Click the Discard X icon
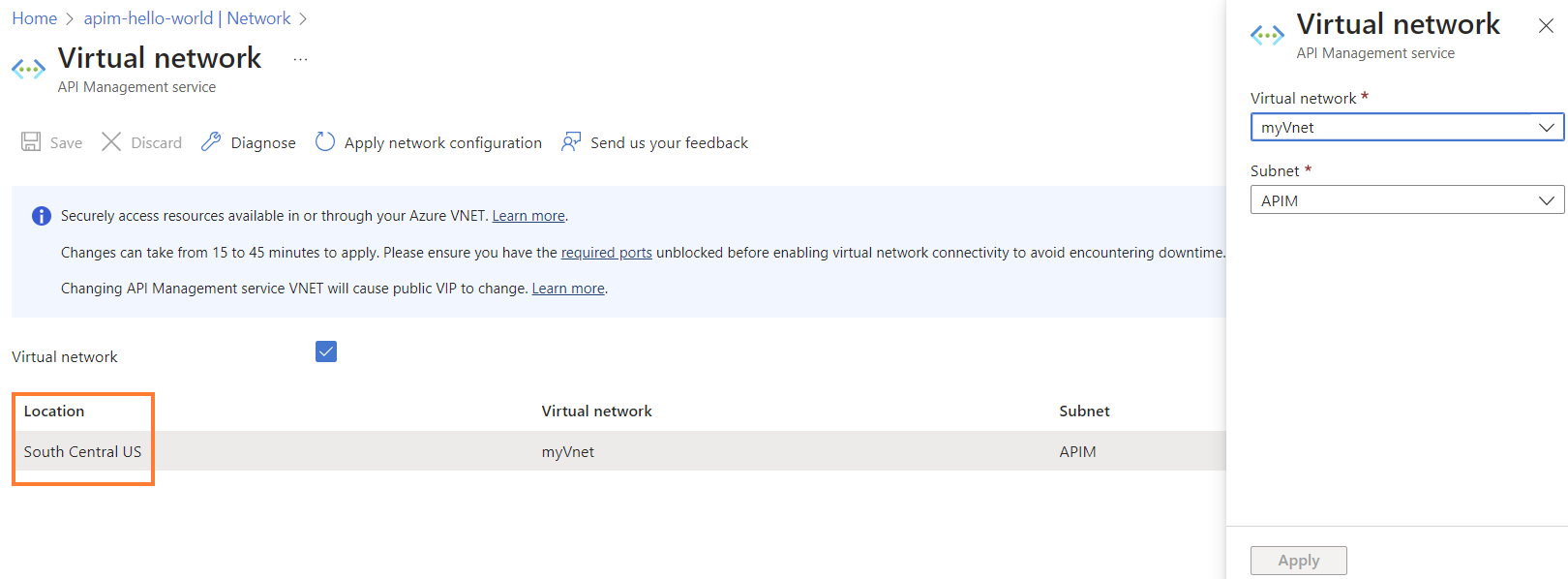 111,142
